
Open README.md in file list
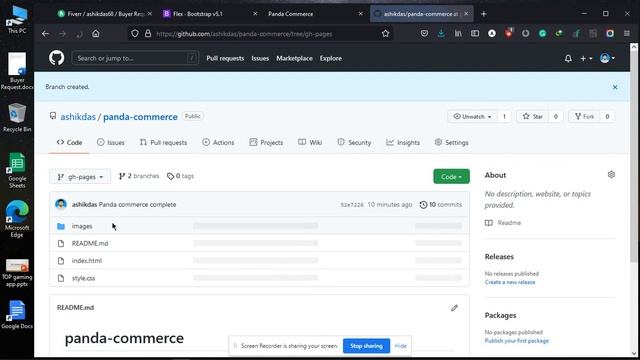(90, 244)
